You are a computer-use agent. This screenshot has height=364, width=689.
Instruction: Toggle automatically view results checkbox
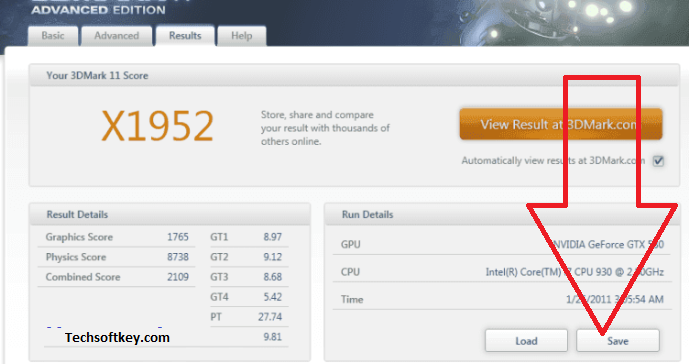[x=658, y=161]
